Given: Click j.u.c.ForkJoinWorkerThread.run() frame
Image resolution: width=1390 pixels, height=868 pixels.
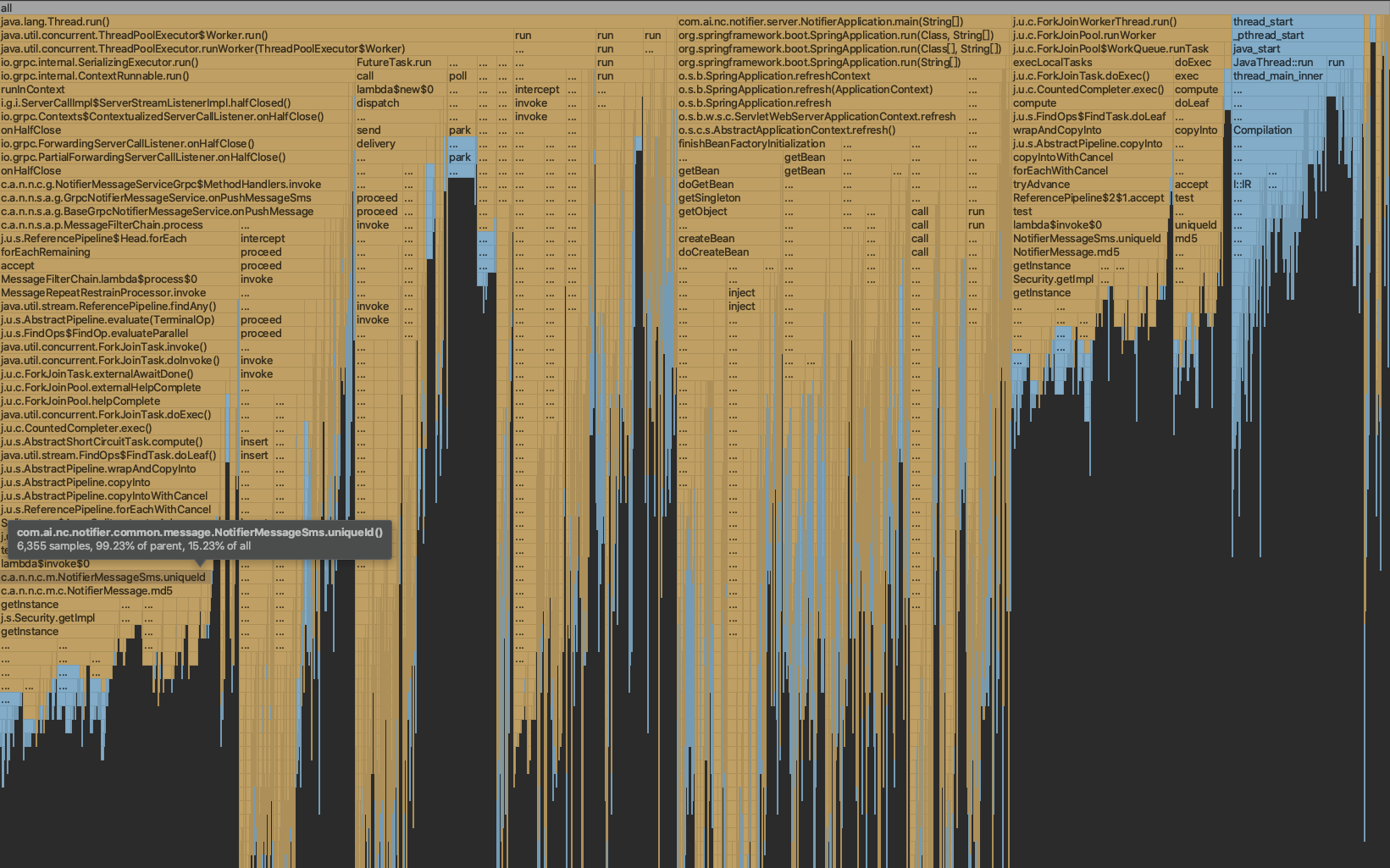Looking at the screenshot, I should [1121, 21].
